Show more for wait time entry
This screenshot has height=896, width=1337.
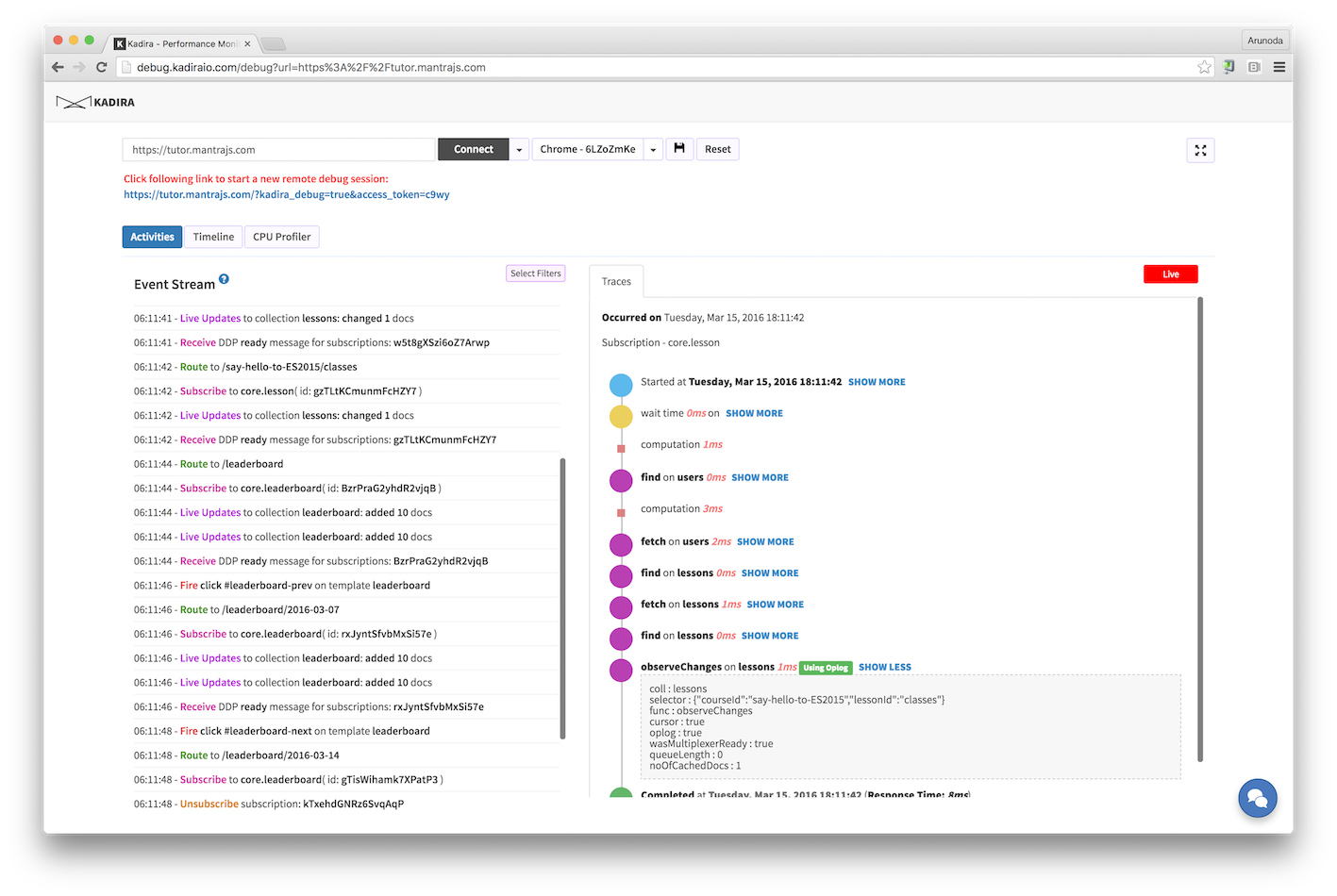754,413
